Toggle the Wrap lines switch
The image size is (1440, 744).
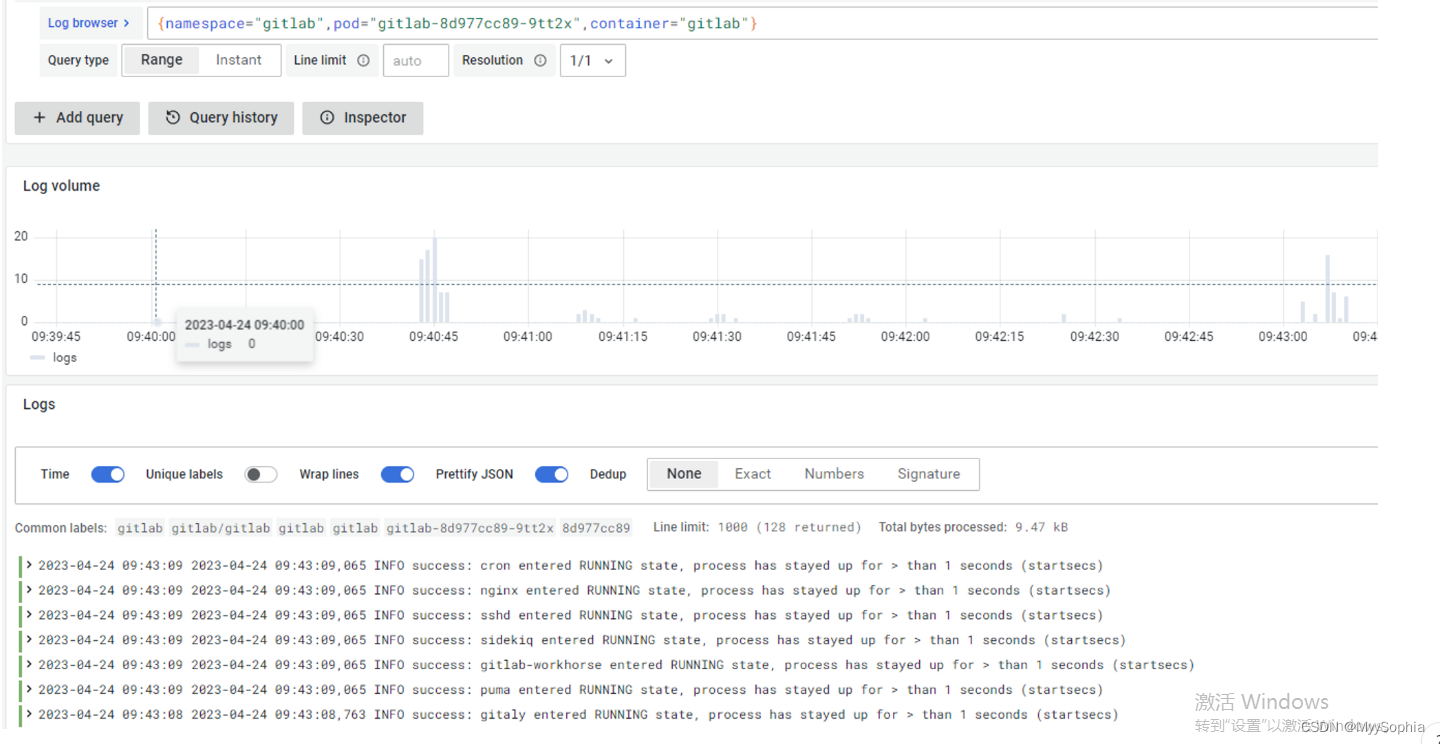[398, 474]
